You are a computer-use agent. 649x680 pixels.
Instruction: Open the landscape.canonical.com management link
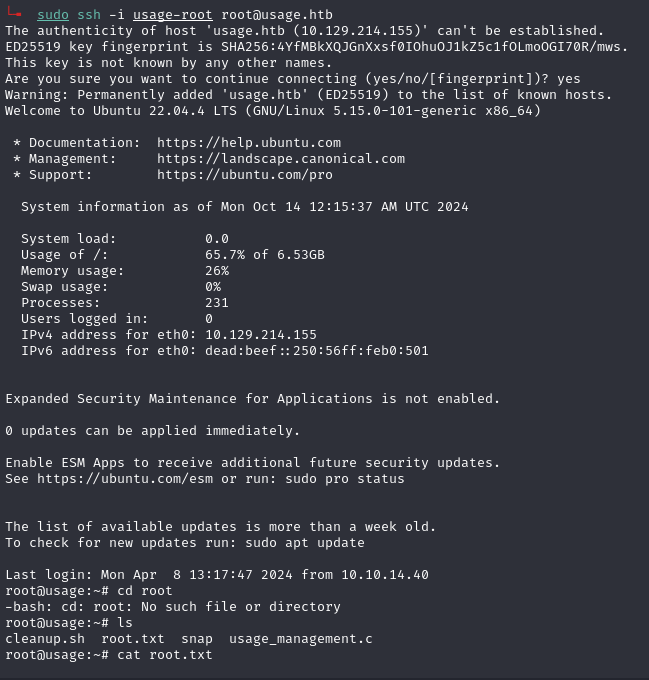click(x=281, y=159)
